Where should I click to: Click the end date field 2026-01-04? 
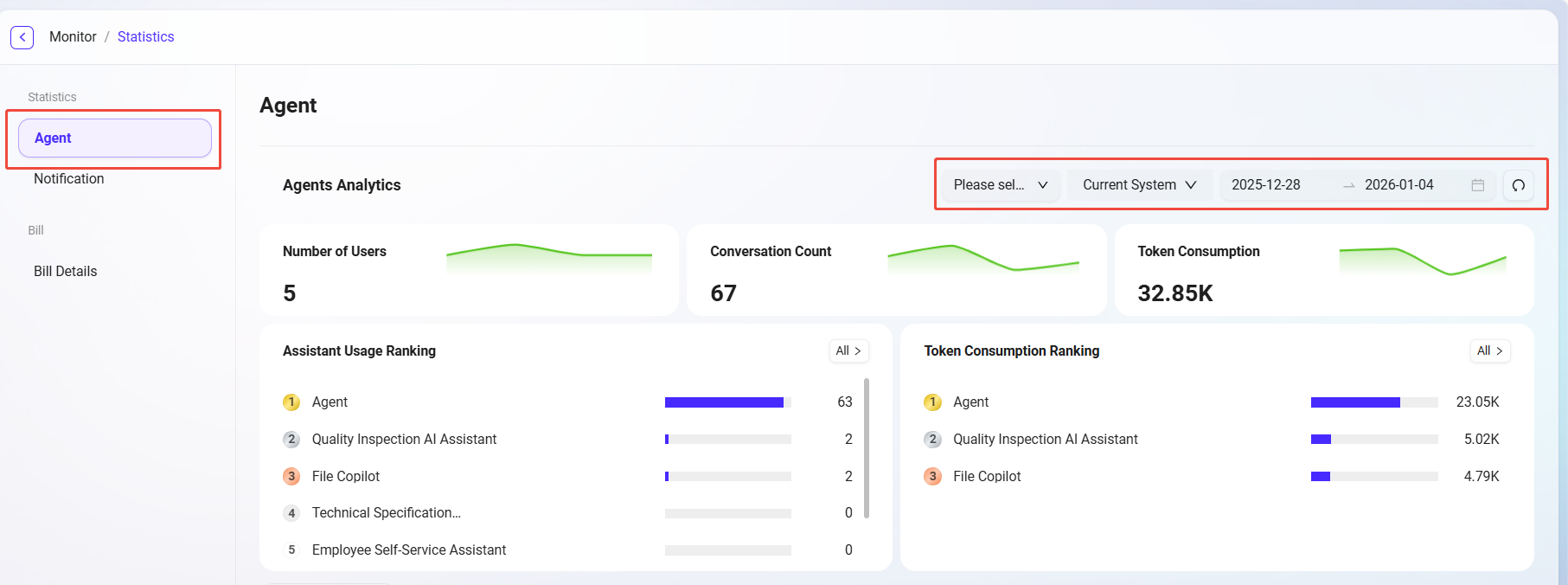click(1398, 185)
